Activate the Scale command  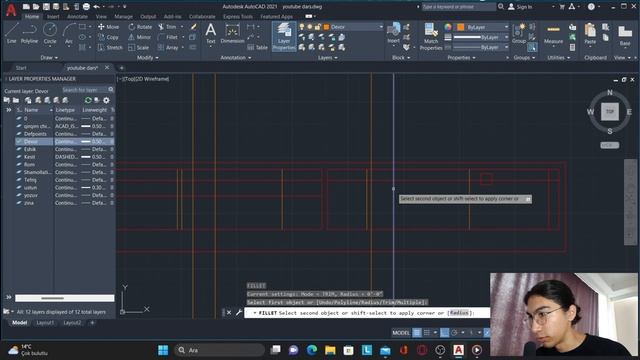tap(138, 47)
